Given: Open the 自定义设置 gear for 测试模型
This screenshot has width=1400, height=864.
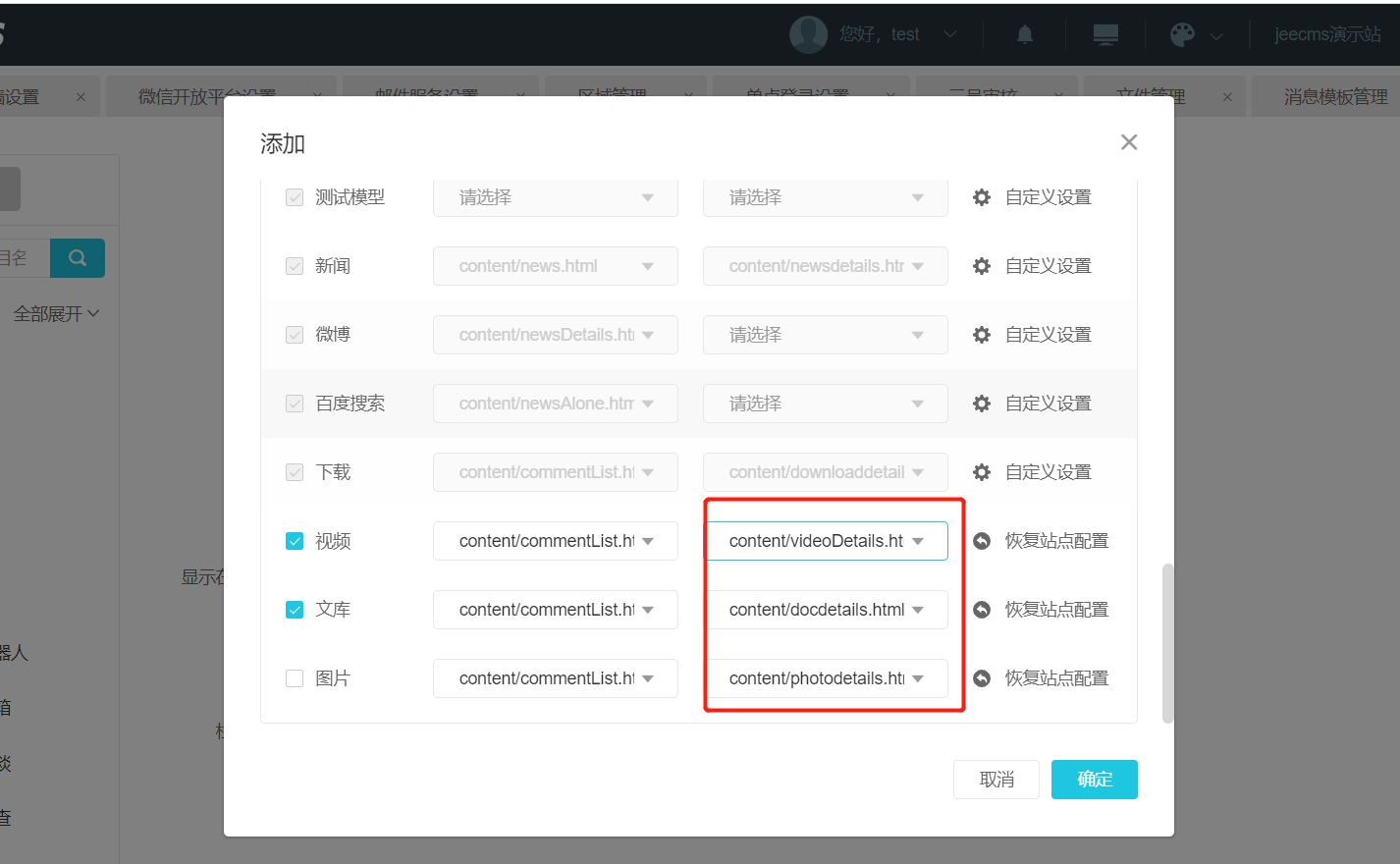Looking at the screenshot, I should click(x=982, y=197).
